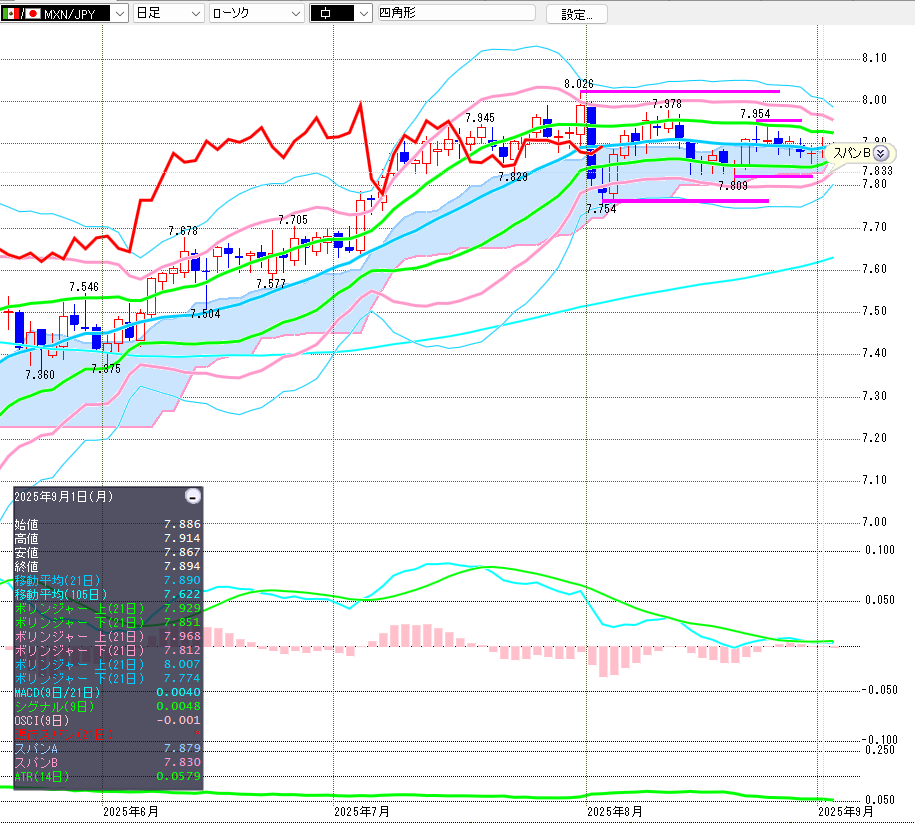The width and height of the screenshot is (915, 823).
Task: Click the 7.954 price annotation
Action: pyautogui.click(x=755, y=114)
